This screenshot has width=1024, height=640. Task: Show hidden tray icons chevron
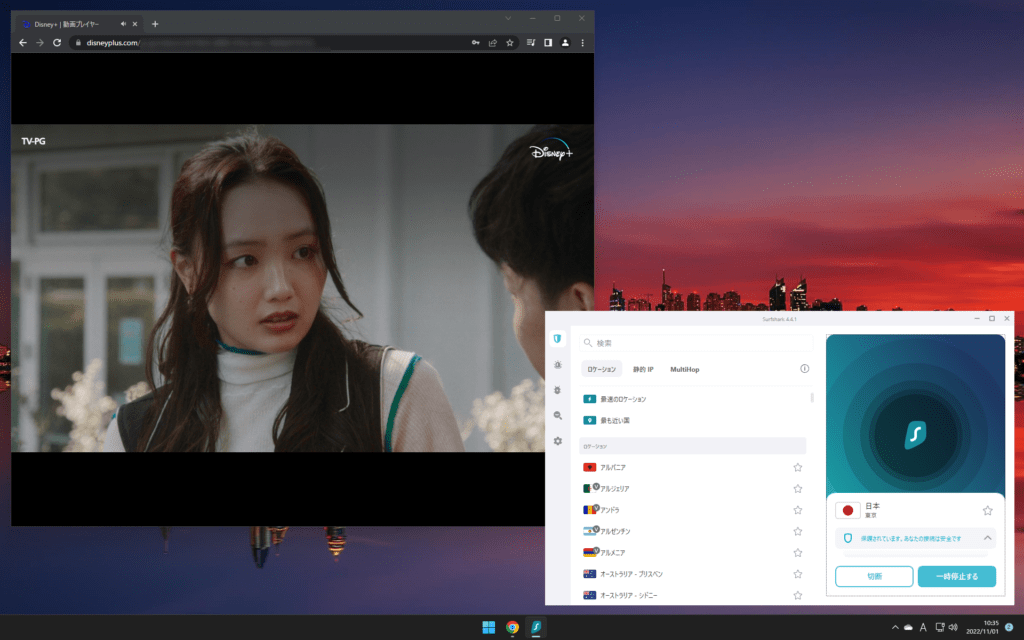coord(895,627)
